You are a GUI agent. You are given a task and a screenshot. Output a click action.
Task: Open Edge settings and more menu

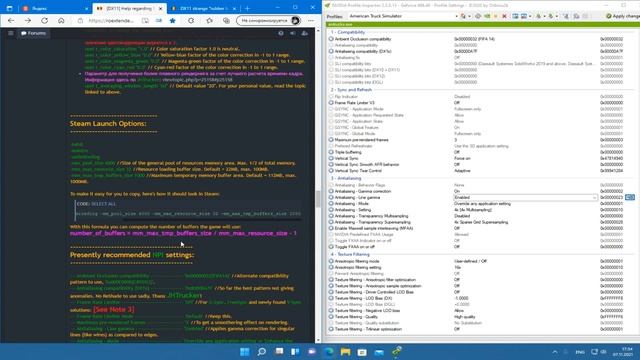tap(311, 20)
